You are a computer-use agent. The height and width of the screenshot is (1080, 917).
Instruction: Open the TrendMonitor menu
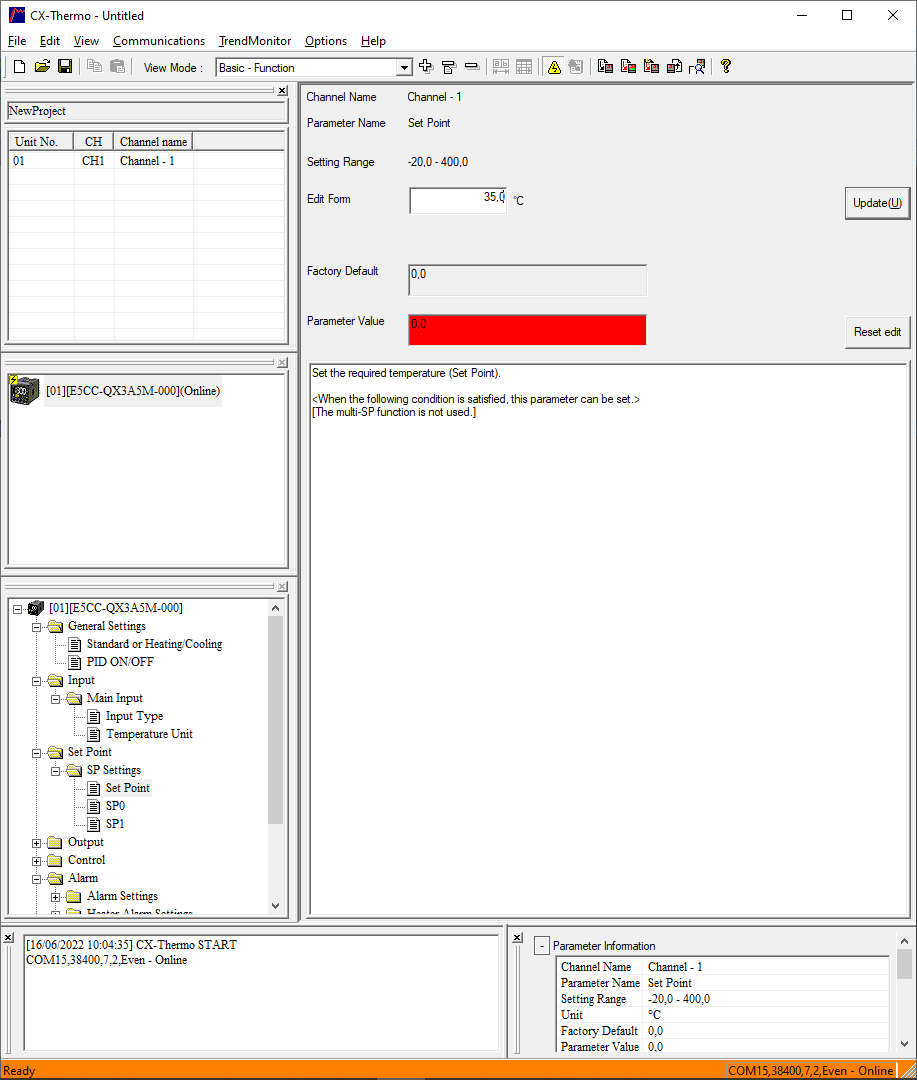click(254, 41)
